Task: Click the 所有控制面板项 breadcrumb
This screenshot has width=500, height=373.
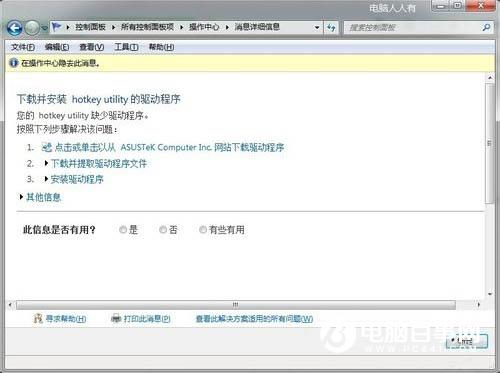Action: (x=147, y=27)
